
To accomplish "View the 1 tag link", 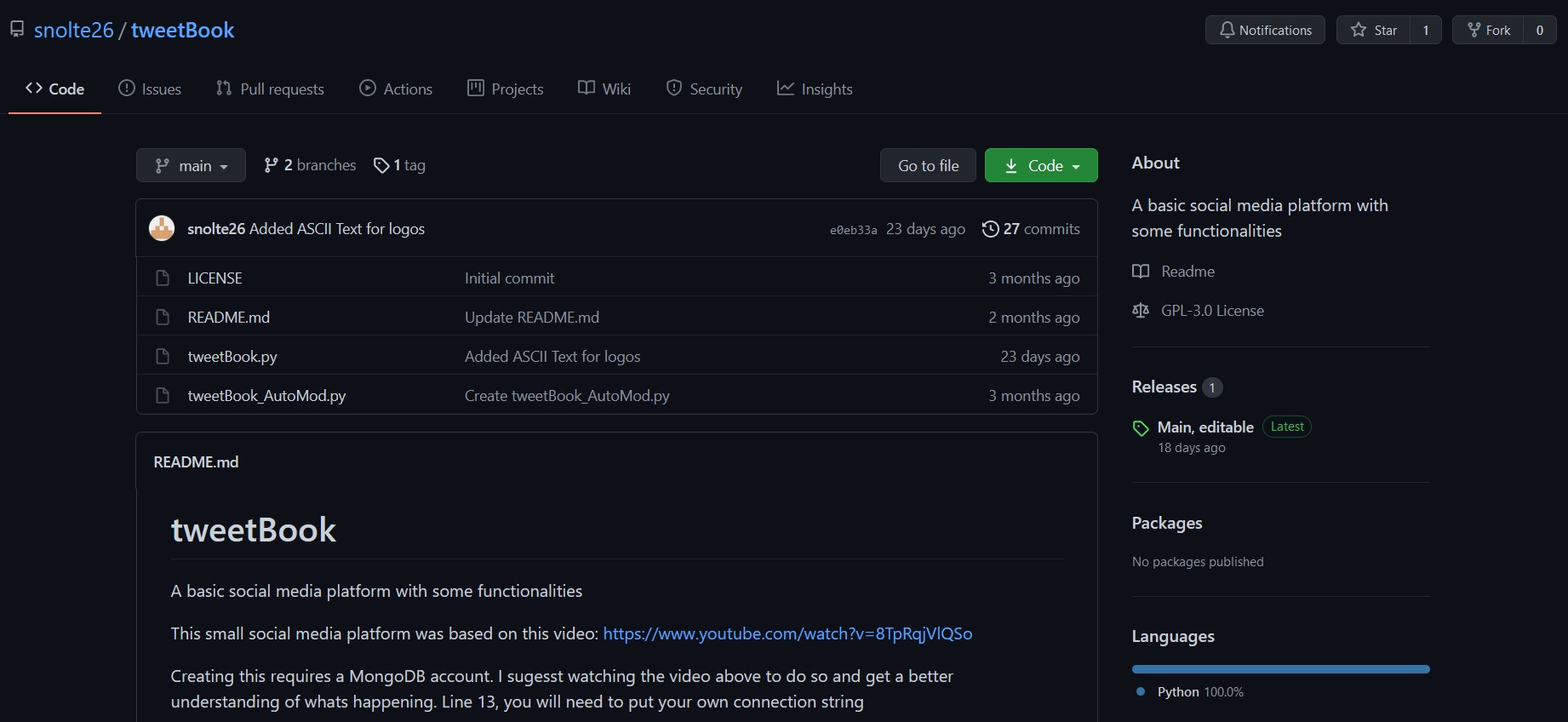I will coord(399,165).
